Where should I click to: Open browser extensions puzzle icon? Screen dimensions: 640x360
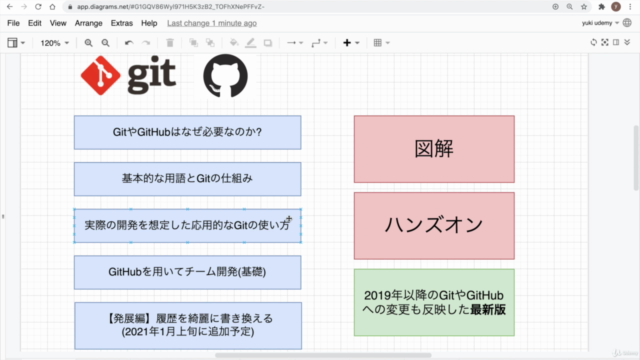click(601, 7)
